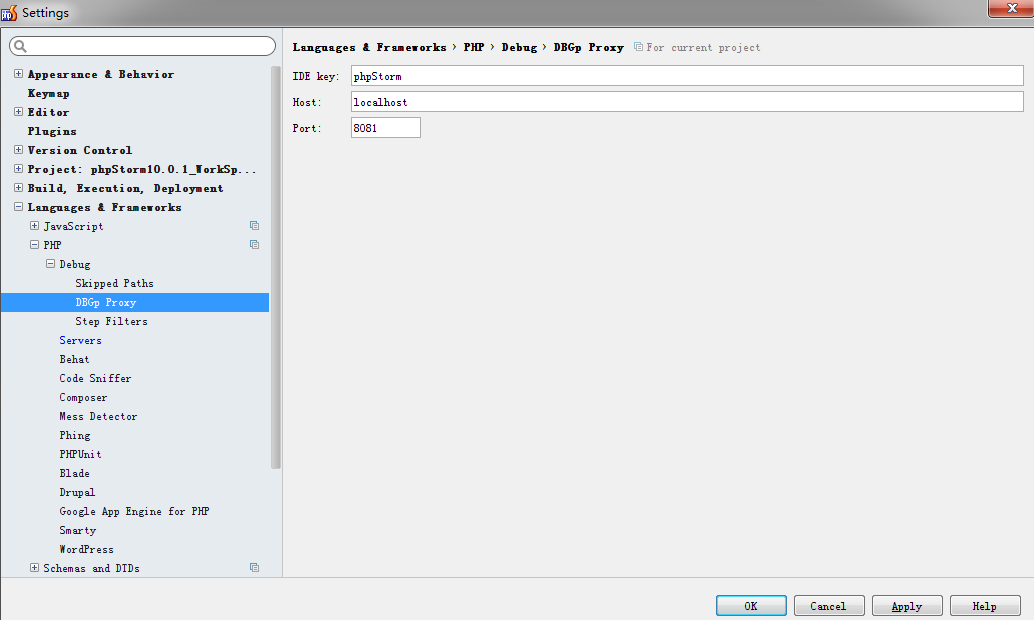Click into the Port field

tap(386, 127)
